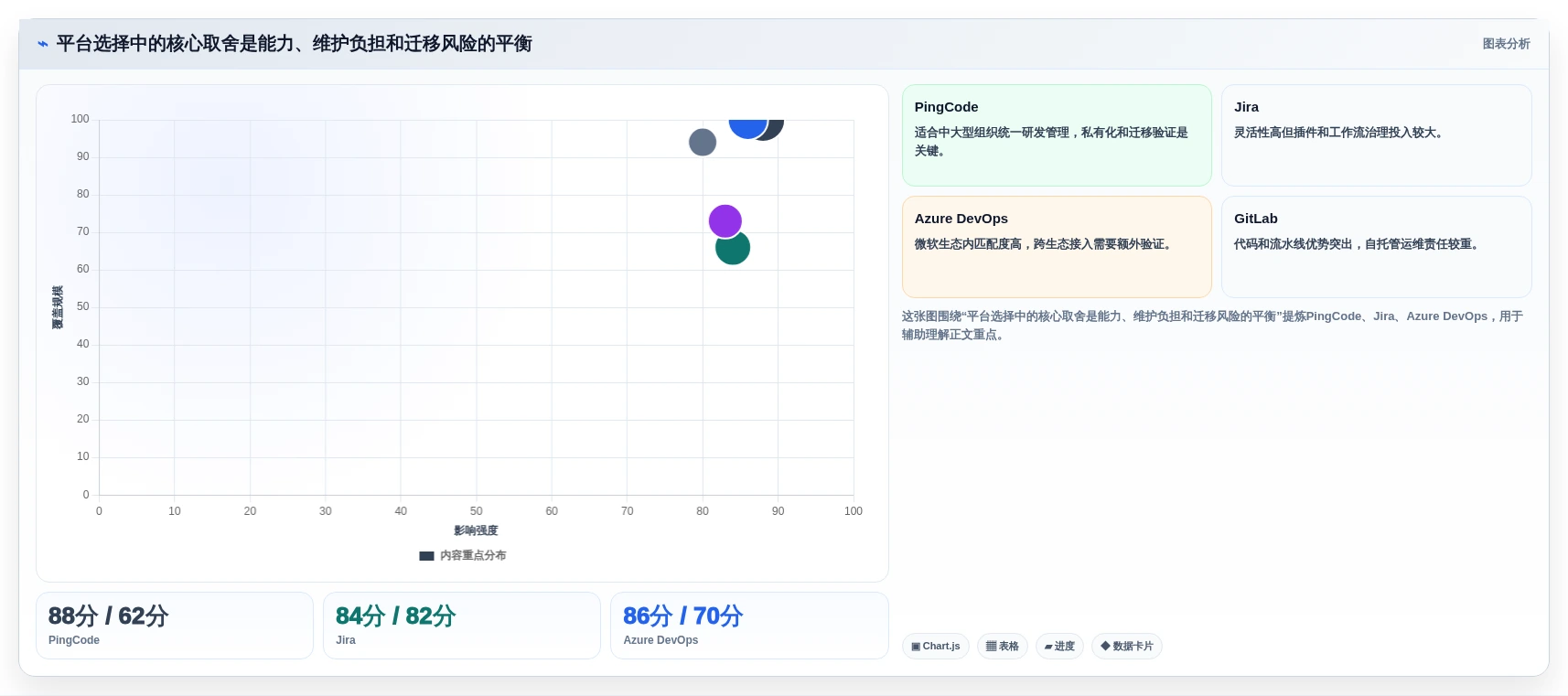Click the 覆盖规模 y-axis title

(58, 307)
